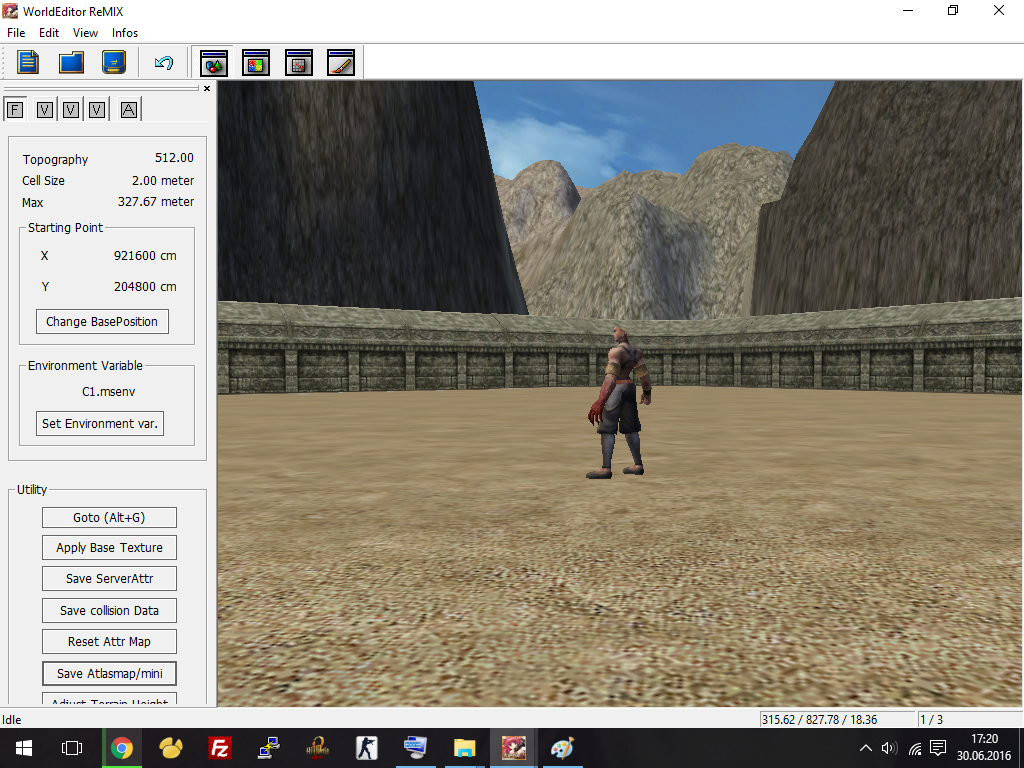Open the File menu
1024x768 pixels.
[16, 33]
